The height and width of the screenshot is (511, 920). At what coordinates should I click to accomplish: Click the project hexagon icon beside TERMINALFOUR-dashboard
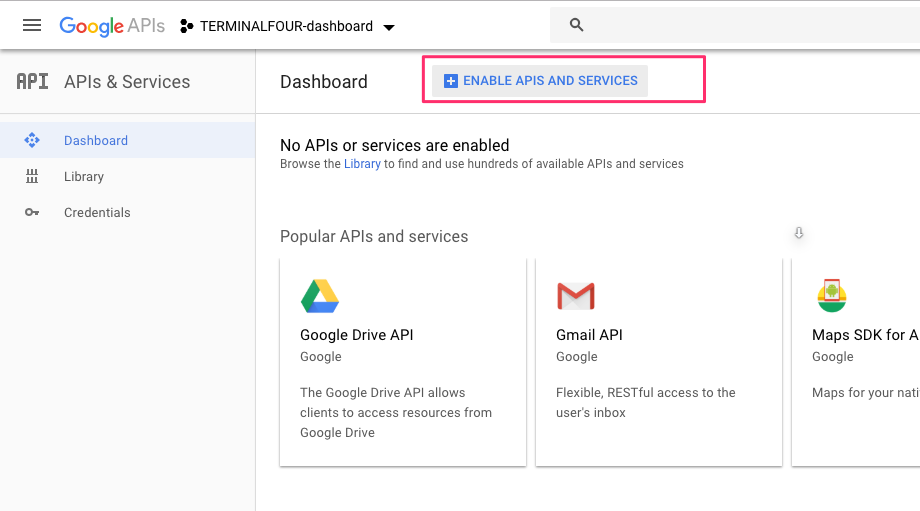(x=187, y=26)
